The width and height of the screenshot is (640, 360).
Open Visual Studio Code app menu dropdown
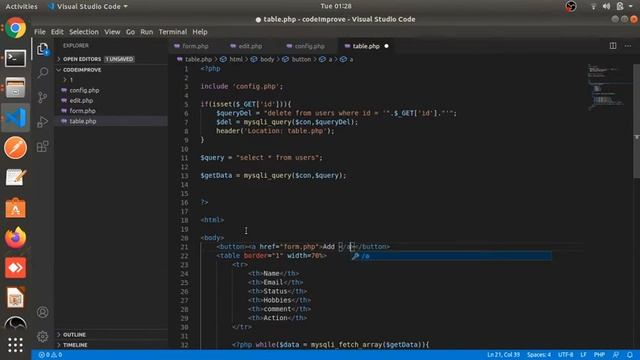88,6
